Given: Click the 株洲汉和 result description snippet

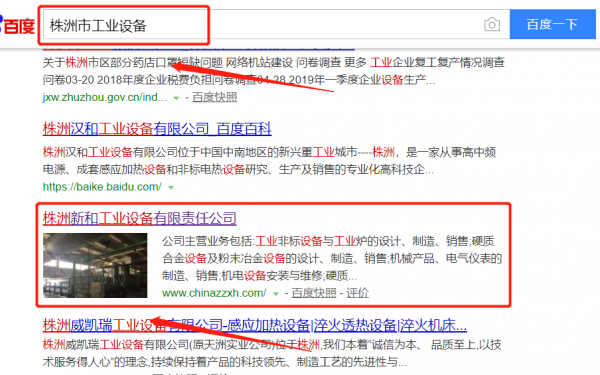Looking at the screenshot, I should (x=269, y=161).
